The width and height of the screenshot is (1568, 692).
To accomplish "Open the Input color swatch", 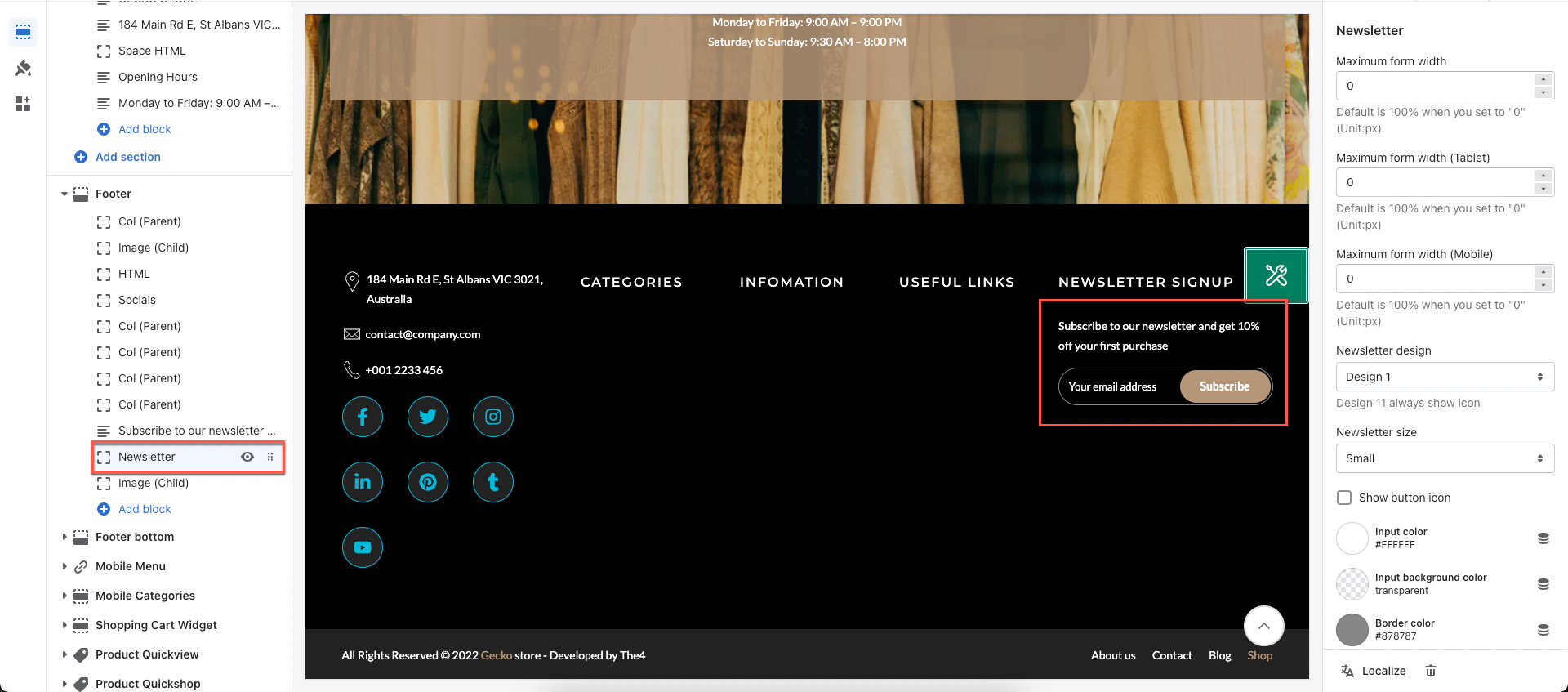I will coord(1352,538).
